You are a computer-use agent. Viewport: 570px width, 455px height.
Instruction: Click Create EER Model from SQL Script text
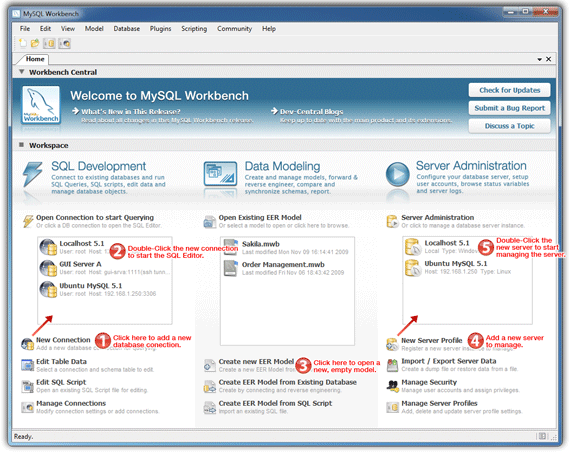[x=275, y=403]
